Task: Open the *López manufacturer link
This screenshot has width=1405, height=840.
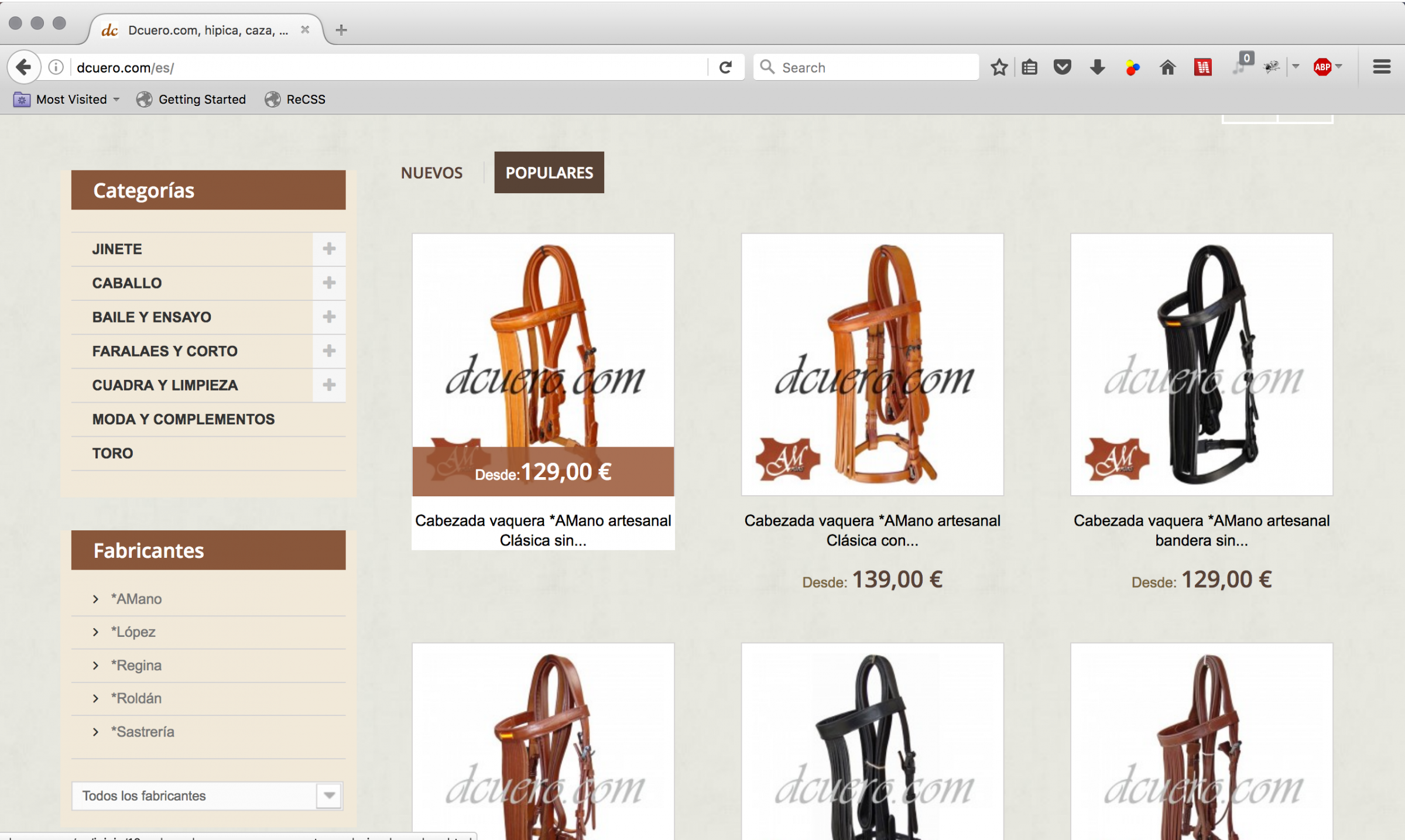Action: (x=133, y=632)
